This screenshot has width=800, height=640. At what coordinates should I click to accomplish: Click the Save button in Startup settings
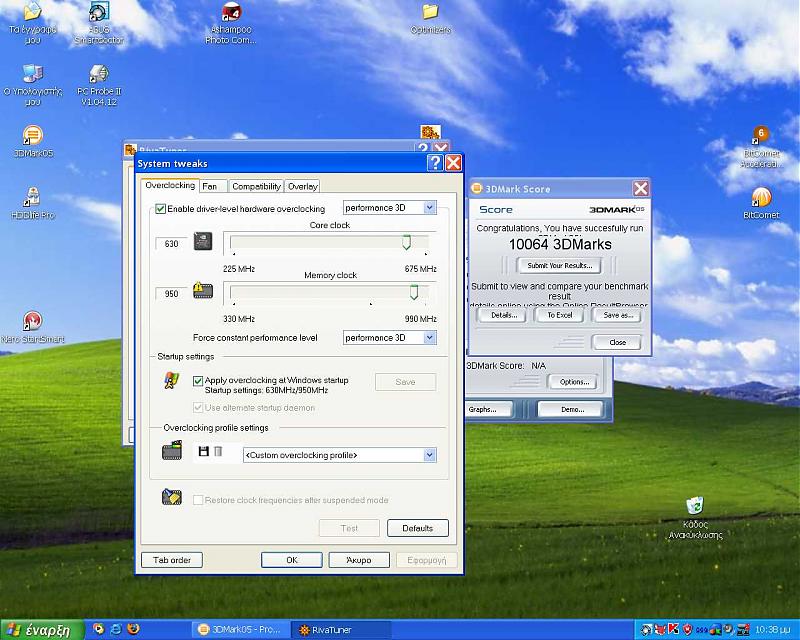point(405,382)
